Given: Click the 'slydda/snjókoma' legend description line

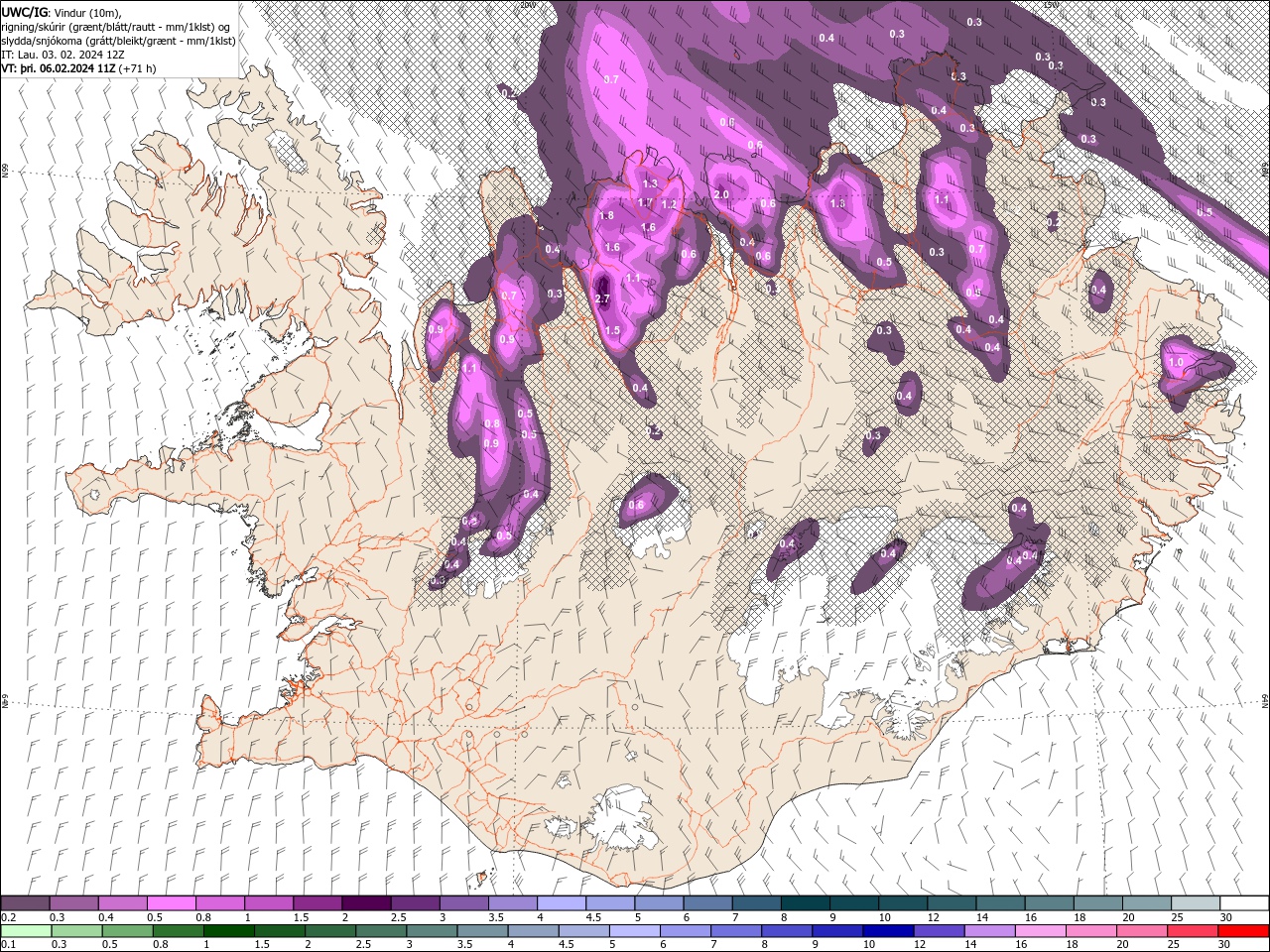Looking at the screenshot, I should coord(118,41).
